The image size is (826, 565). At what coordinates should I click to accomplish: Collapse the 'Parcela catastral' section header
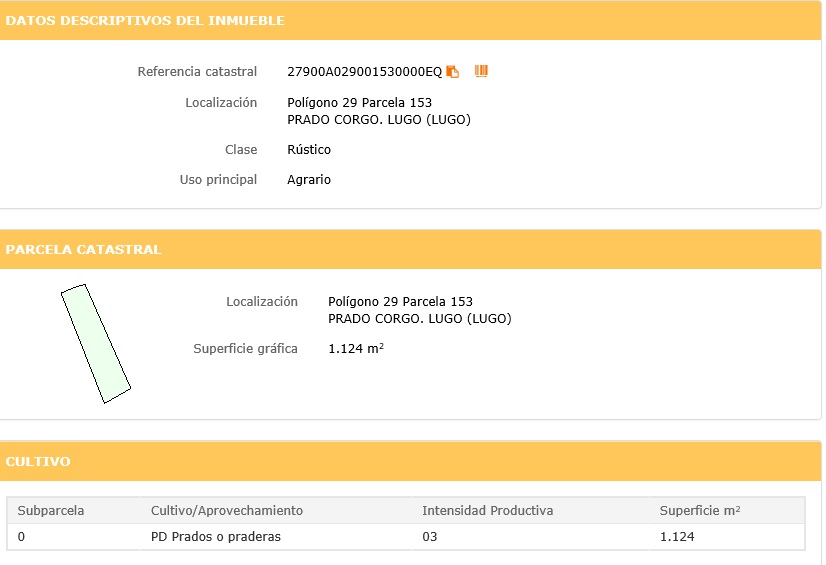click(83, 250)
